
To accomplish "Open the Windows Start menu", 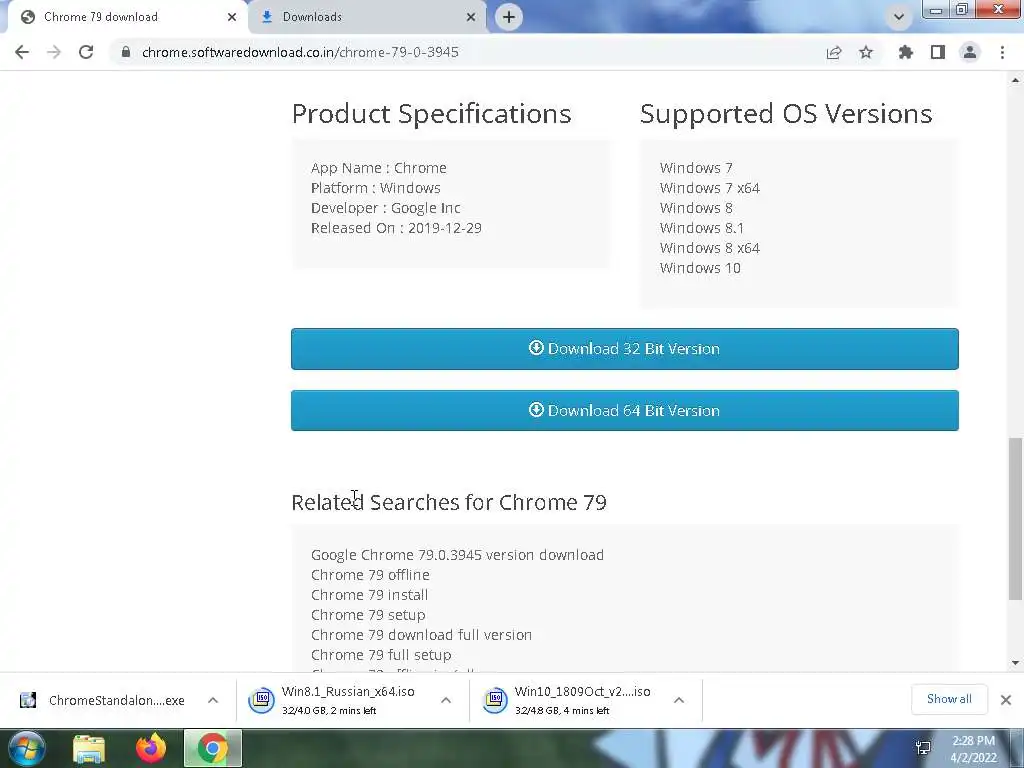I will click(x=27, y=748).
